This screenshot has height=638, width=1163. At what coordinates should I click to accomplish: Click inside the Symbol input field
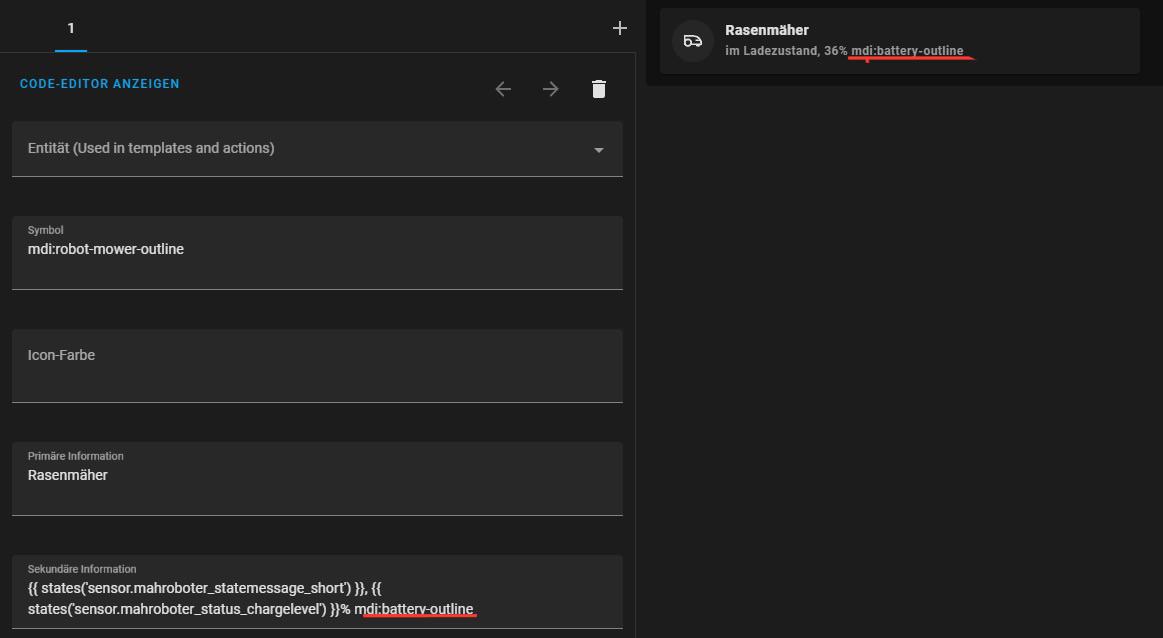tap(317, 248)
